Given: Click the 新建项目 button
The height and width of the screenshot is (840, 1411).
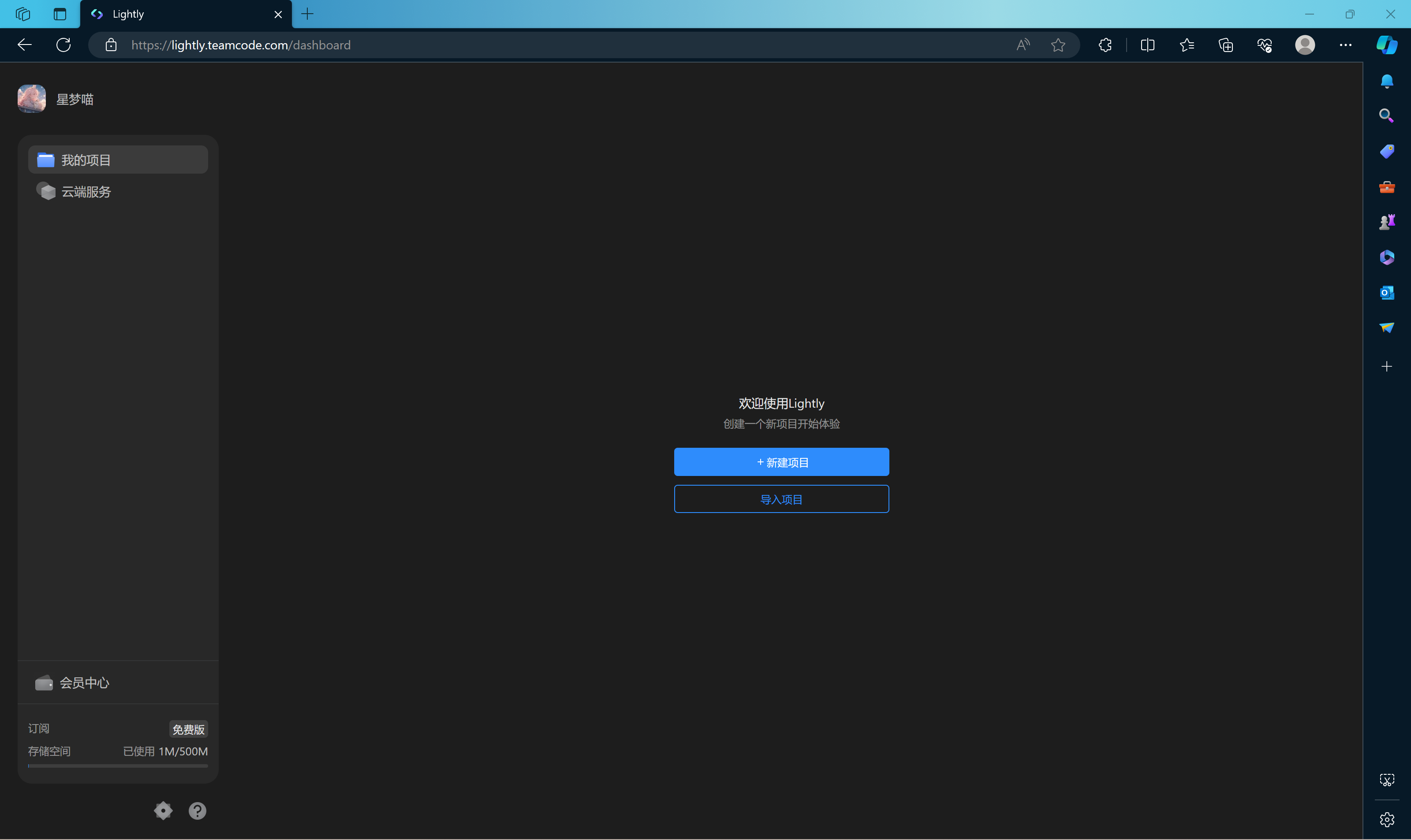Looking at the screenshot, I should (x=781, y=462).
